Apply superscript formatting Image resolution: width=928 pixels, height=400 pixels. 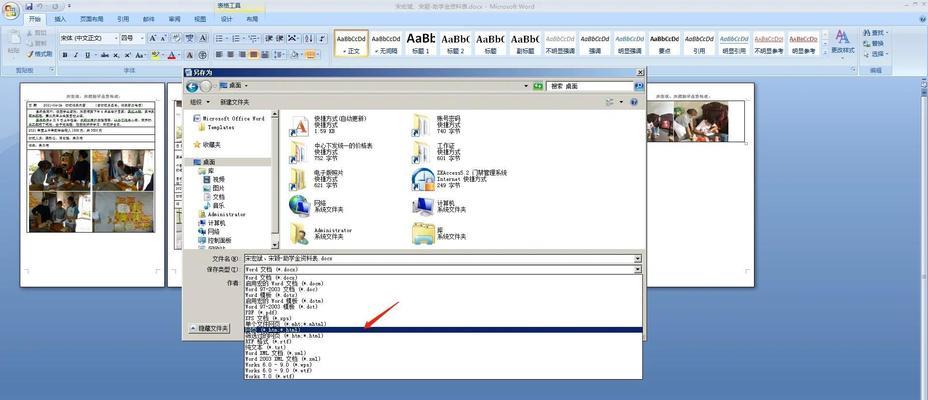click(x=127, y=55)
